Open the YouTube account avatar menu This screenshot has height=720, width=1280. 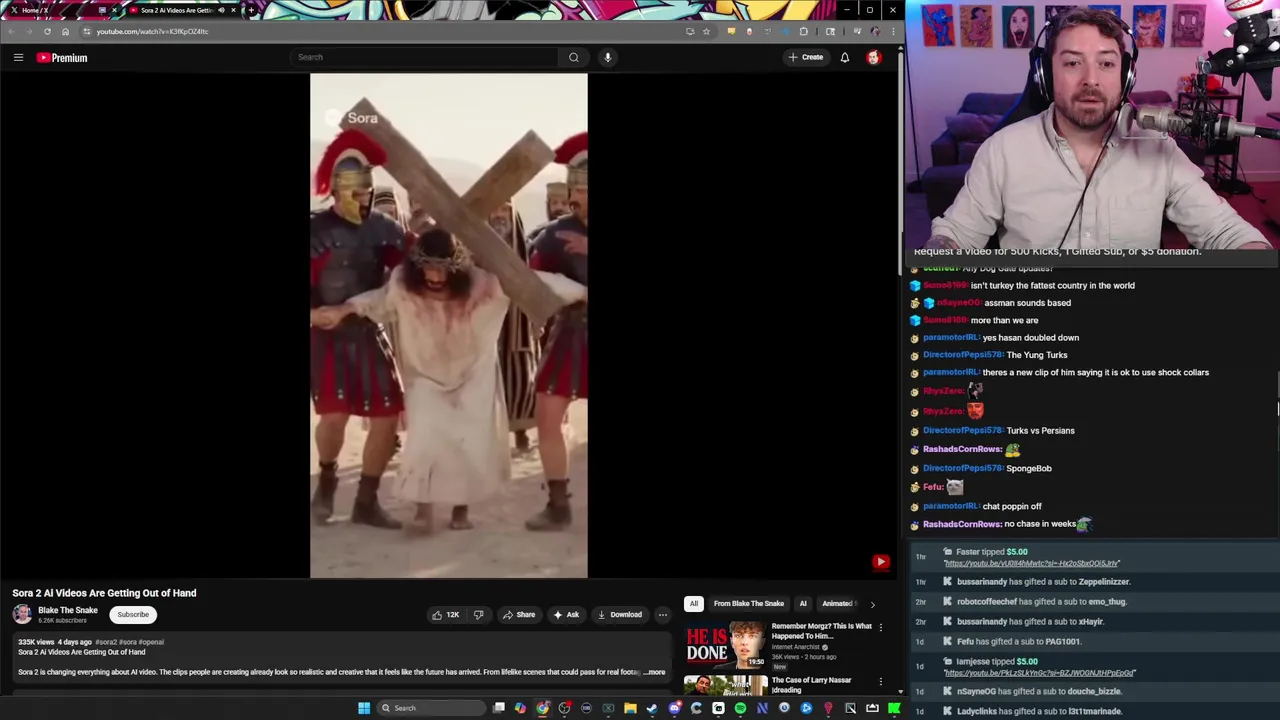coord(874,57)
